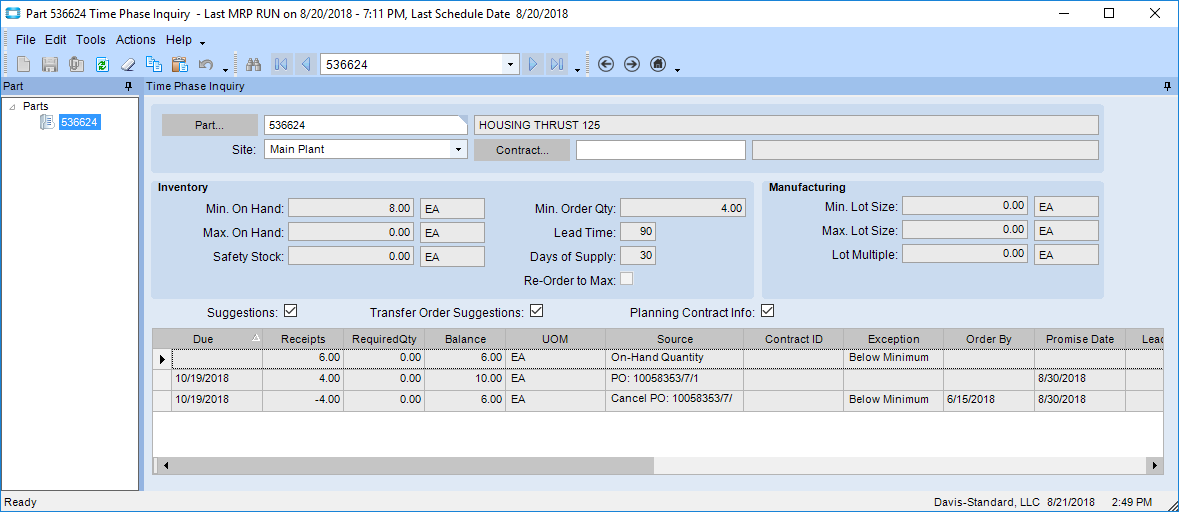1179x512 pixels.
Task: Click the application icon in title bar
Action: pyautogui.click(x=13, y=14)
